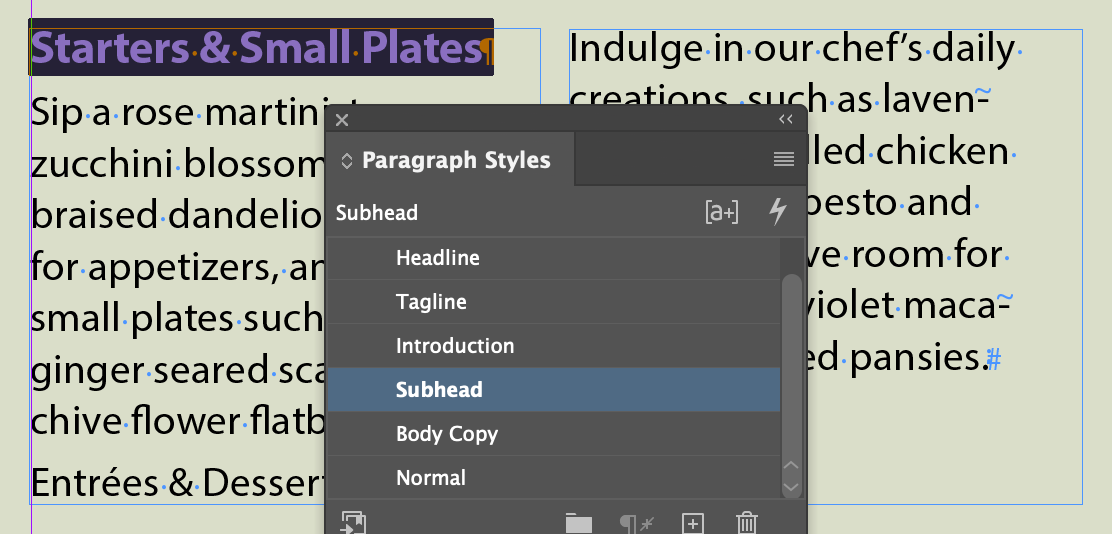Clear overrides in selection pilcrow icon
The image size is (1112, 534).
pos(635,524)
